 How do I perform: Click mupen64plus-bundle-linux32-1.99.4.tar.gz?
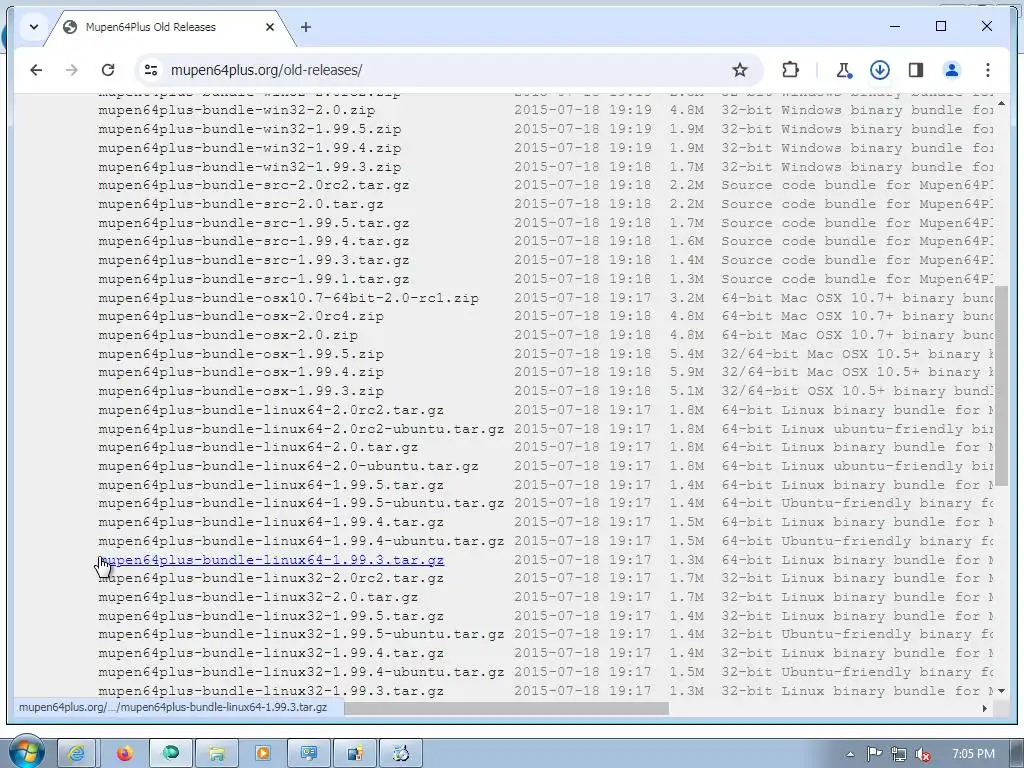pyautogui.click(x=271, y=653)
